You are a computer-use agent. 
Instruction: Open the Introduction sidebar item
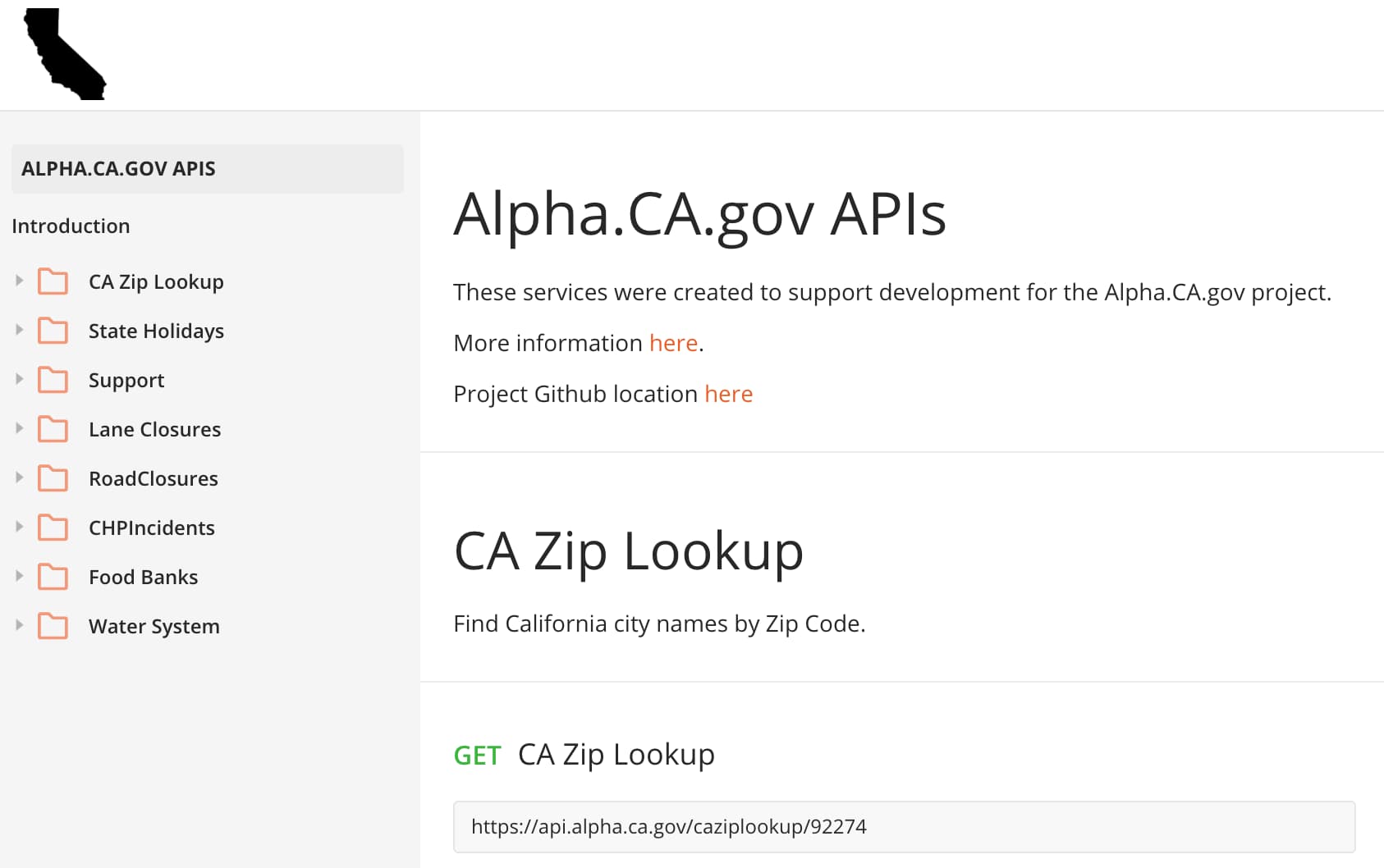(71, 226)
